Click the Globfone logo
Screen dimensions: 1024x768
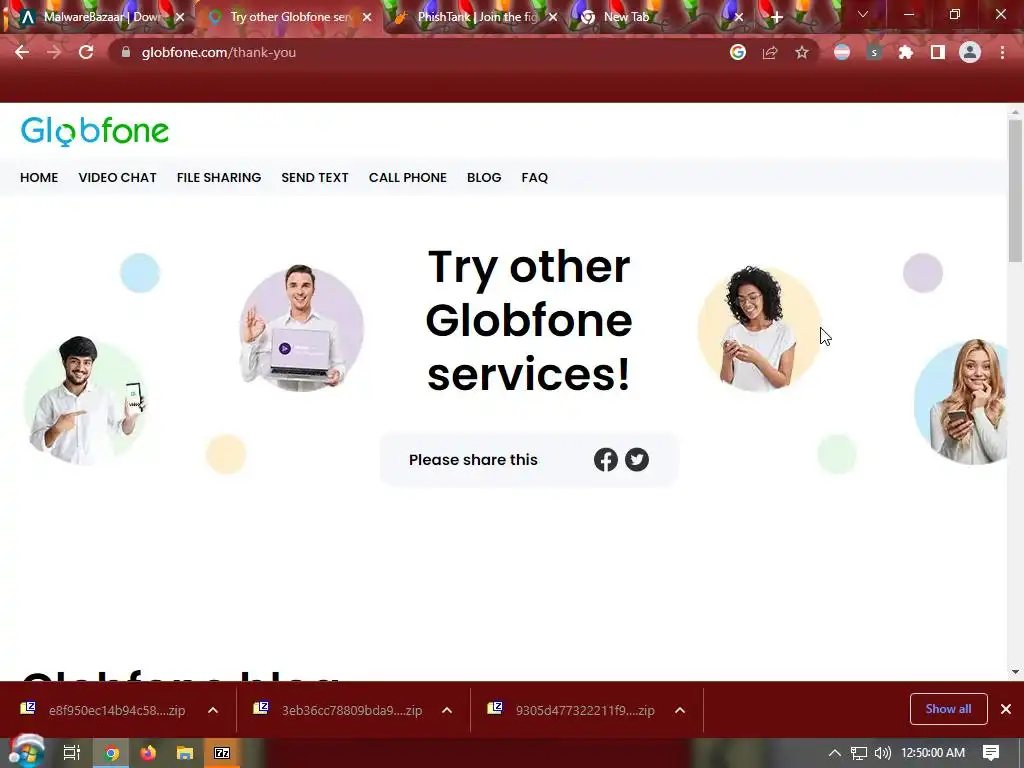point(95,131)
